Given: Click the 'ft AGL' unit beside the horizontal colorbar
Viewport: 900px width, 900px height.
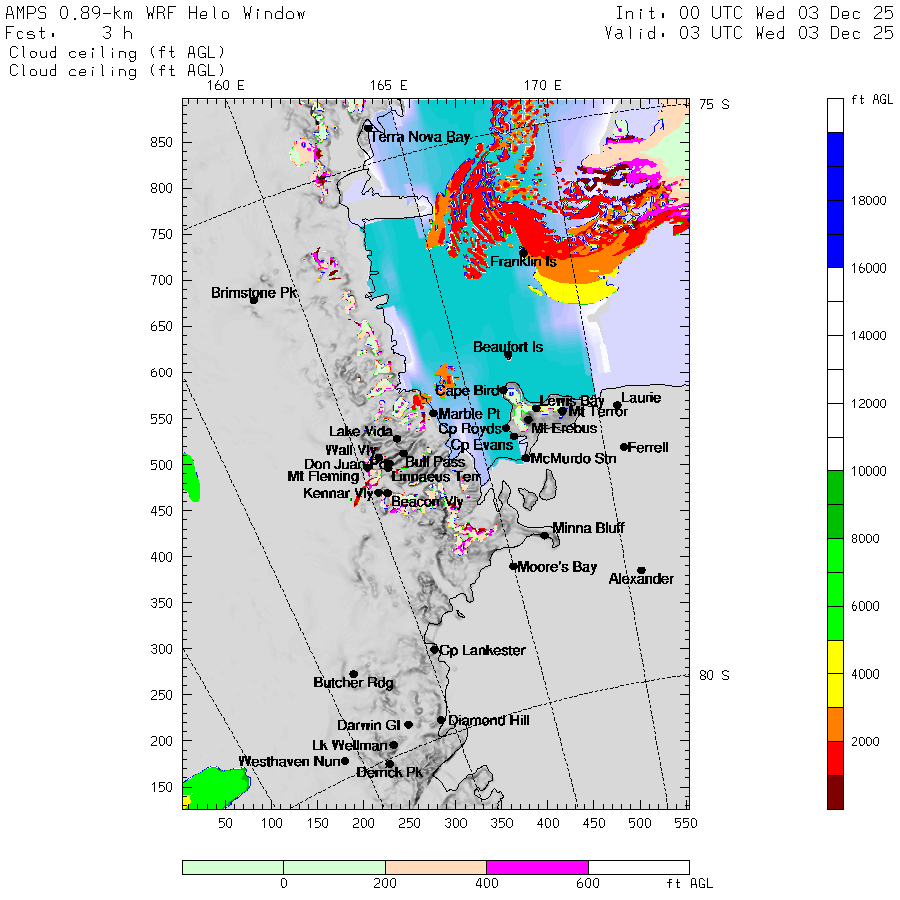Looking at the screenshot, I should click(689, 883).
